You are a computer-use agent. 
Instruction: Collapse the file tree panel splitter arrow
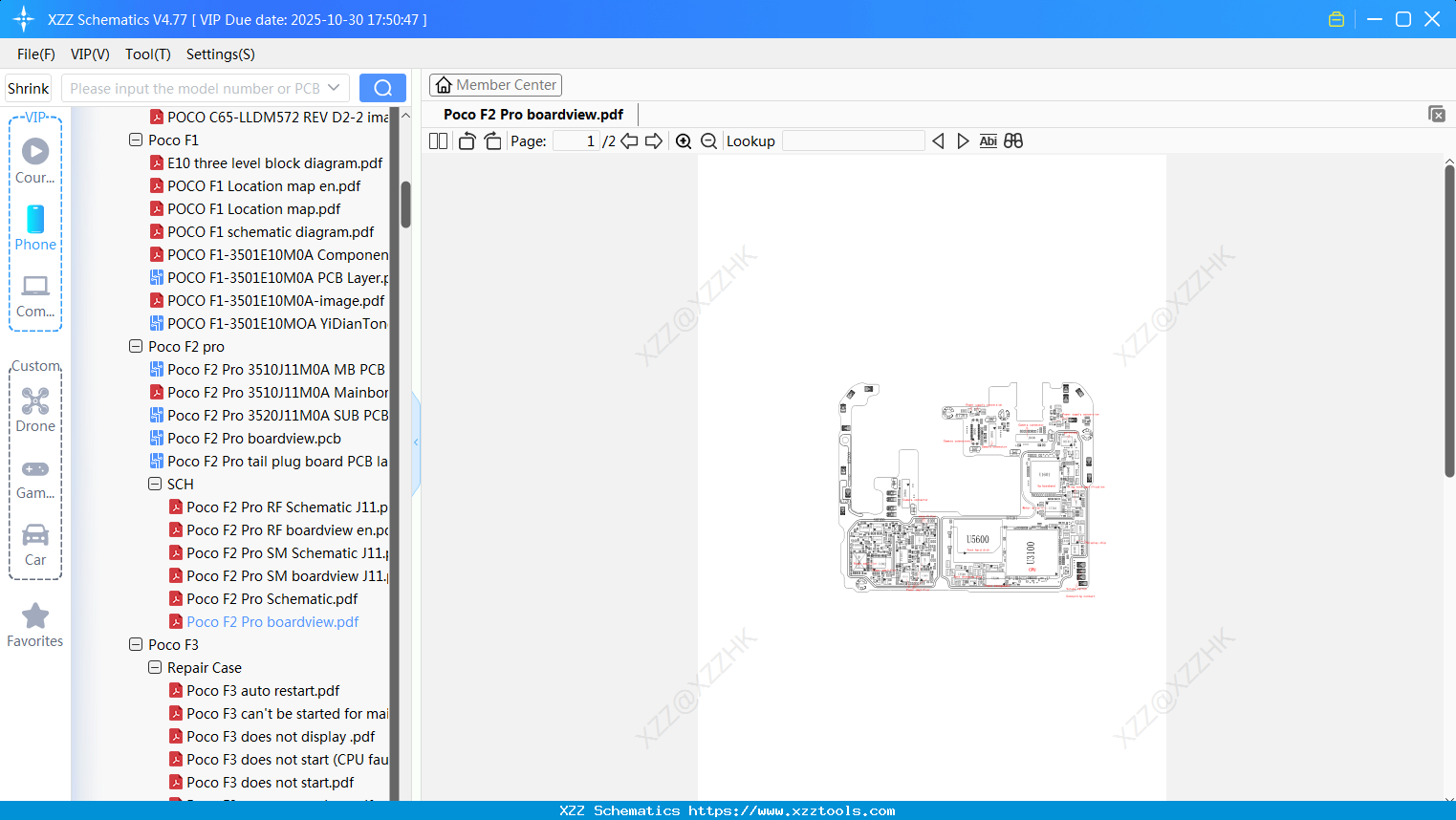(x=416, y=442)
